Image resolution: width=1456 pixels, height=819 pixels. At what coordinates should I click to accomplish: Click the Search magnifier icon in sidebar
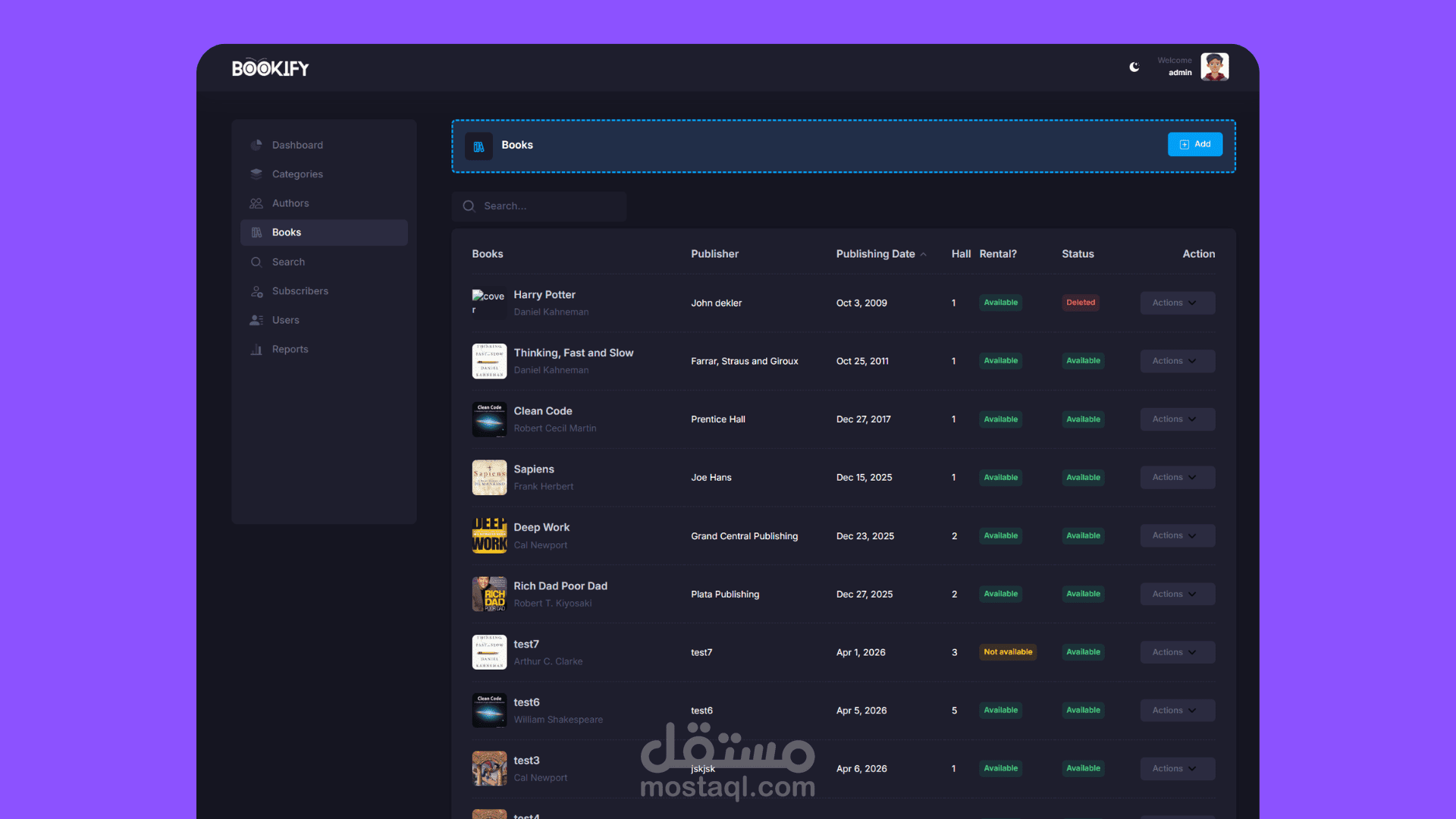[x=256, y=262]
